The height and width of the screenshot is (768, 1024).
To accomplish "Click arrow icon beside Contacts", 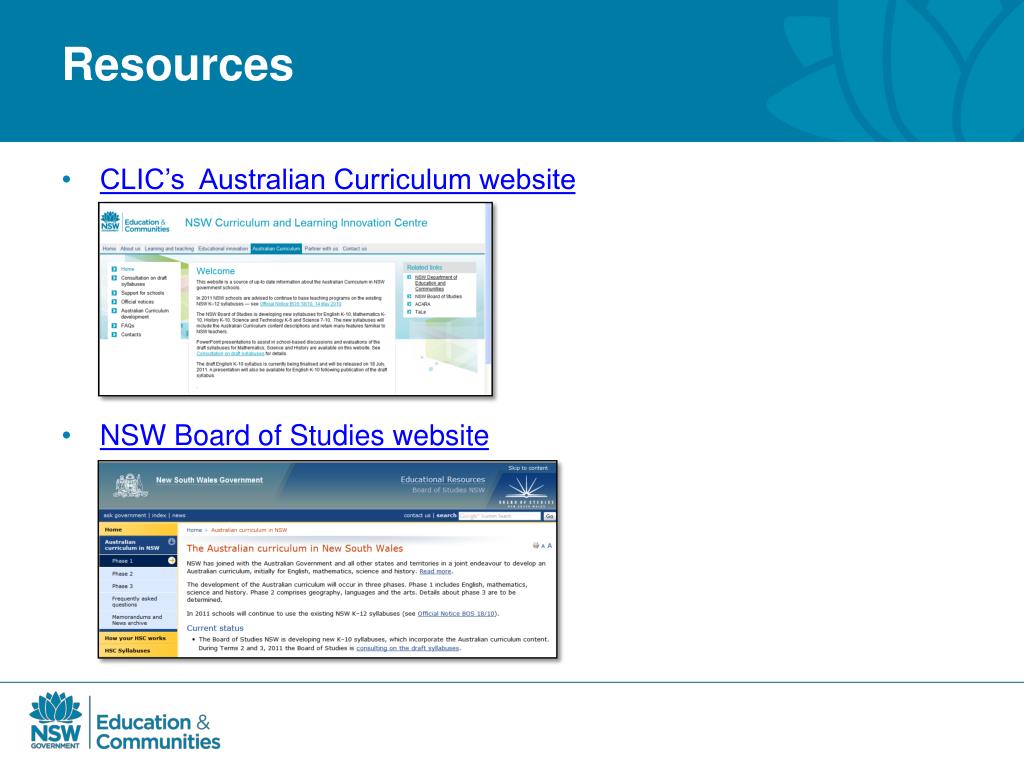I will (x=114, y=334).
